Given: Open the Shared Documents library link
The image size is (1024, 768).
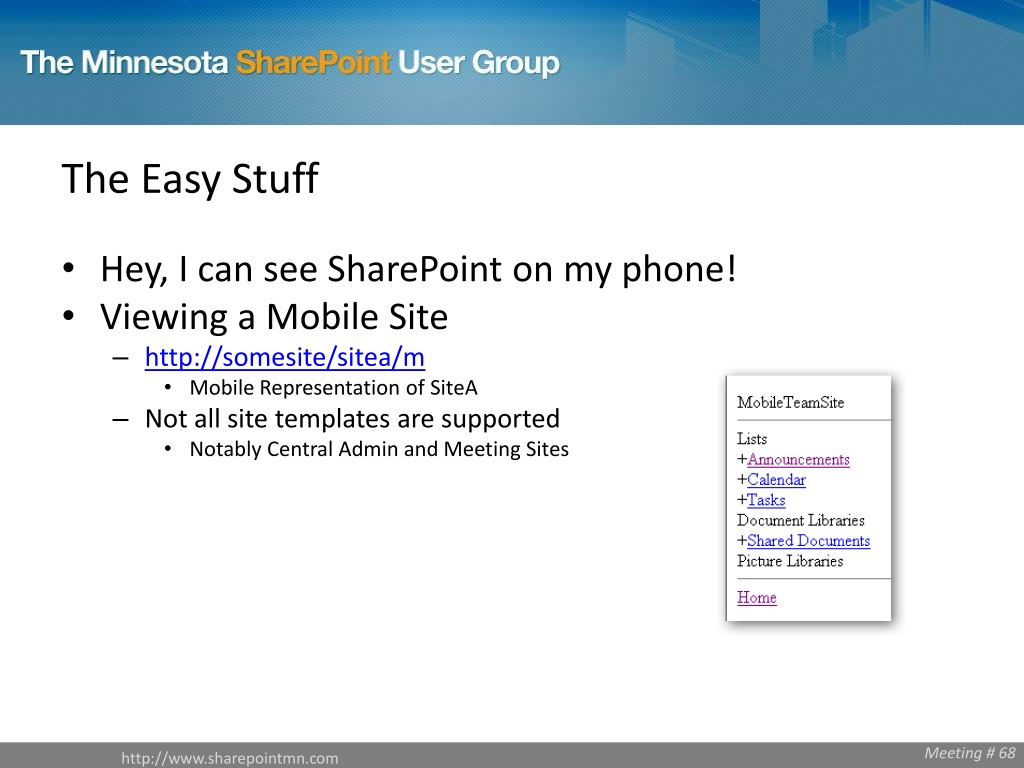Looking at the screenshot, I should 808,541.
